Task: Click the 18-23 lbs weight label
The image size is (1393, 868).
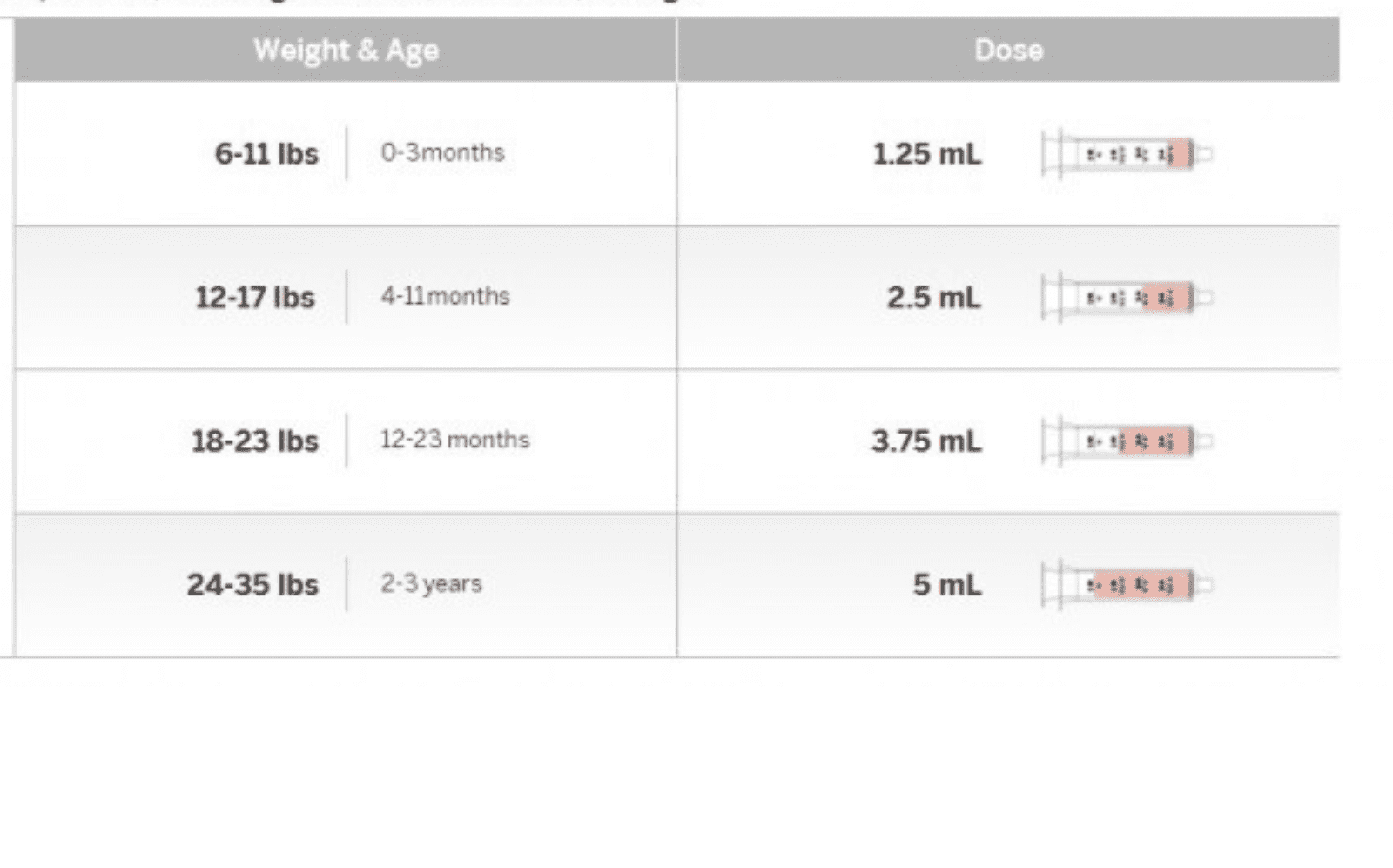Action: (254, 441)
